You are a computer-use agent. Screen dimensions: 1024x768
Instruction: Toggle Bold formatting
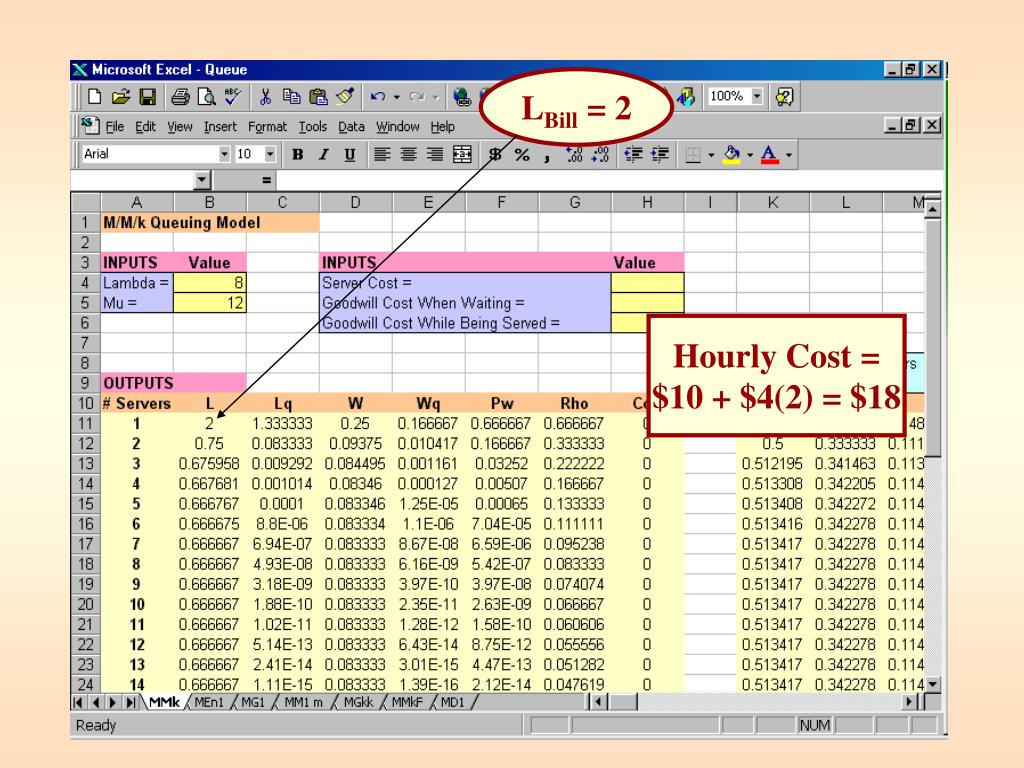pos(298,155)
